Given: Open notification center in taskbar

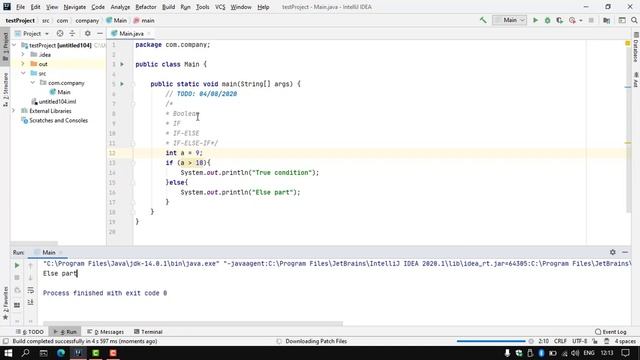Looking at the screenshot, I should coord(626,353).
